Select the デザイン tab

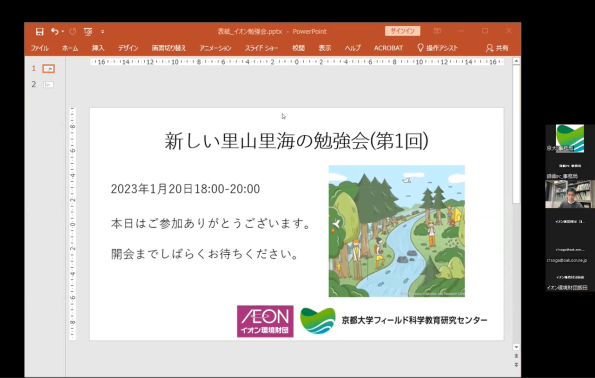(x=128, y=48)
